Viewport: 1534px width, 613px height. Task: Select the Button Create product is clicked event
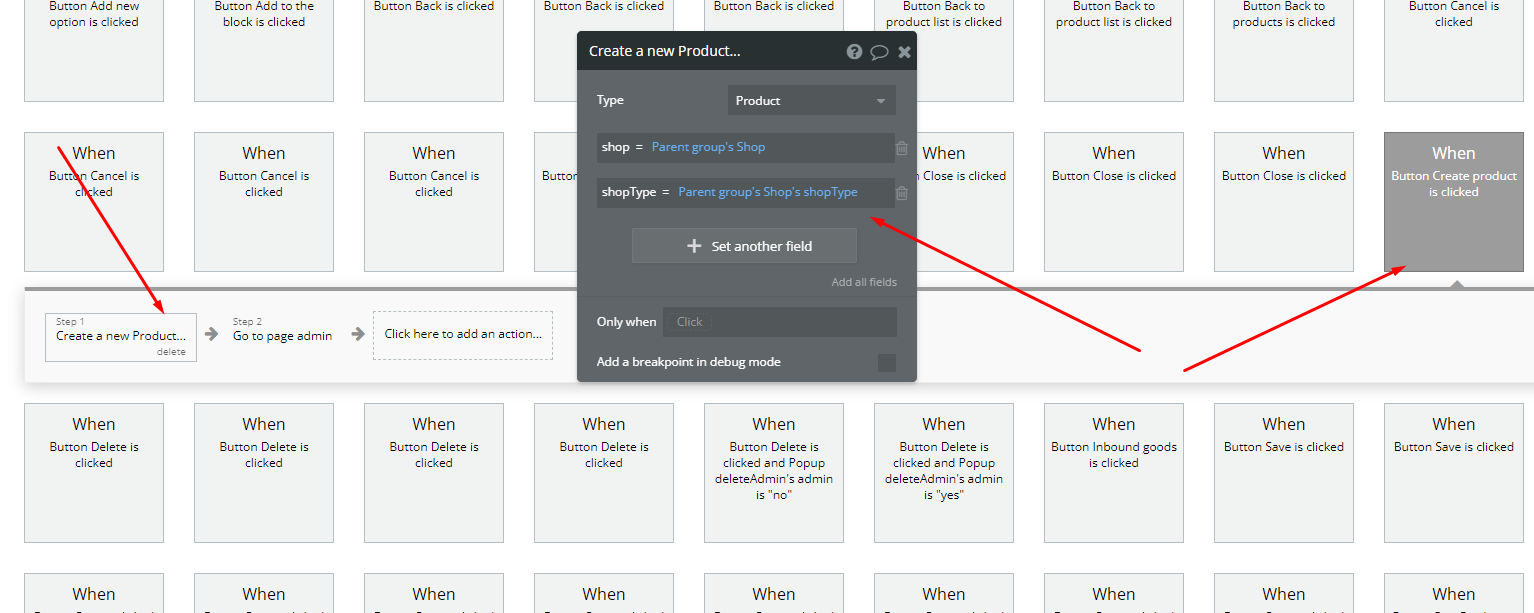pyautogui.click(x=1453, y=201)
